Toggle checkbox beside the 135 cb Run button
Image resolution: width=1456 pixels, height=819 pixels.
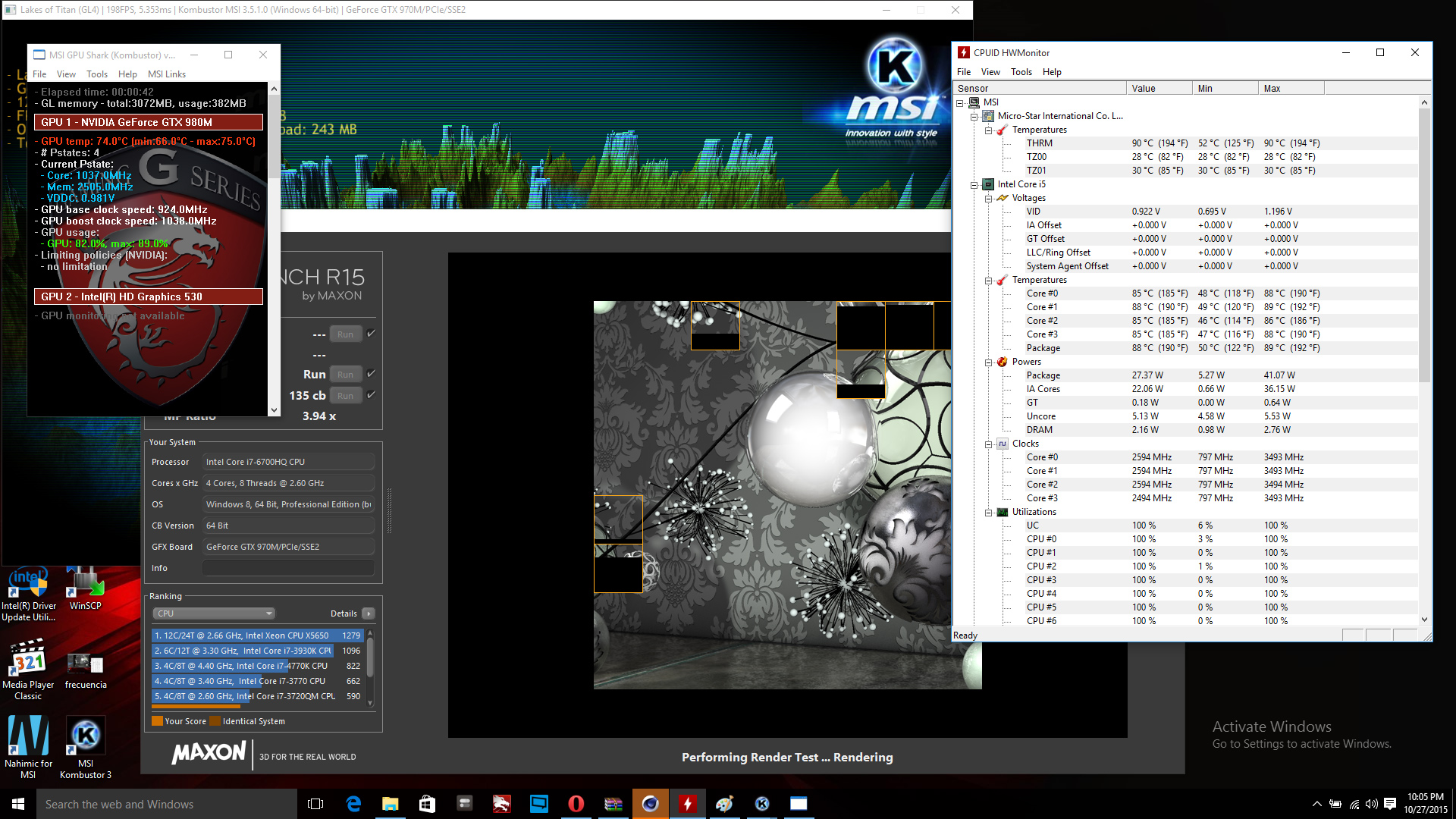tap(371, 395)
